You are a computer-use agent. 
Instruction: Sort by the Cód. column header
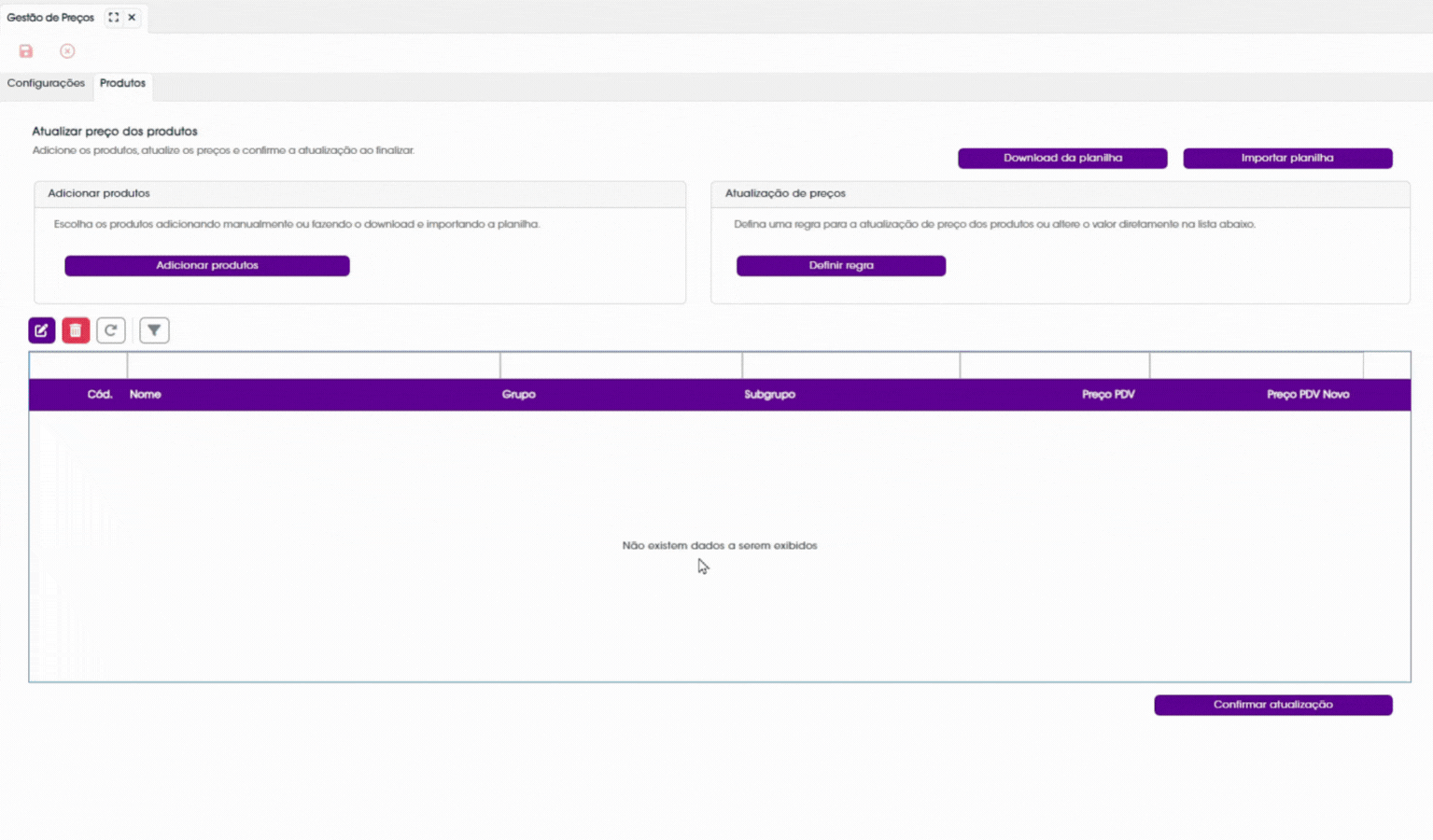click(x=100, y=395)
